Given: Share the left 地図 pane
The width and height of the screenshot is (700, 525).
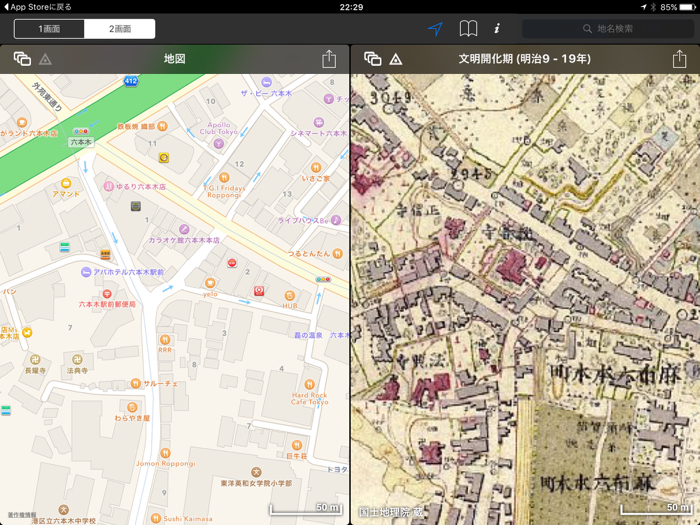Looking at the screenshot, I should tap(329, 59).
